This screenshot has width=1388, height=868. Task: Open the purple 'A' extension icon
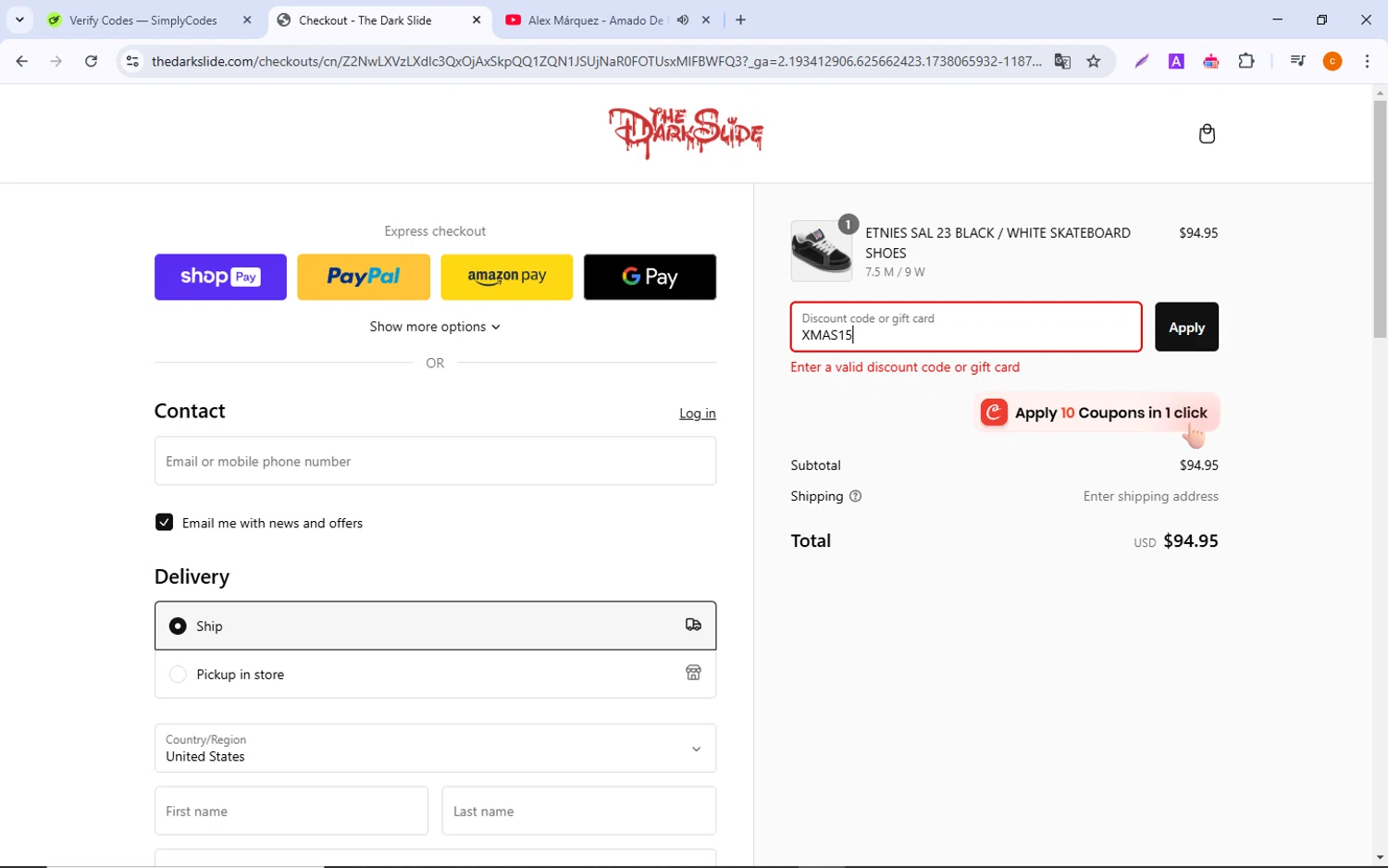click(1176, 61)
